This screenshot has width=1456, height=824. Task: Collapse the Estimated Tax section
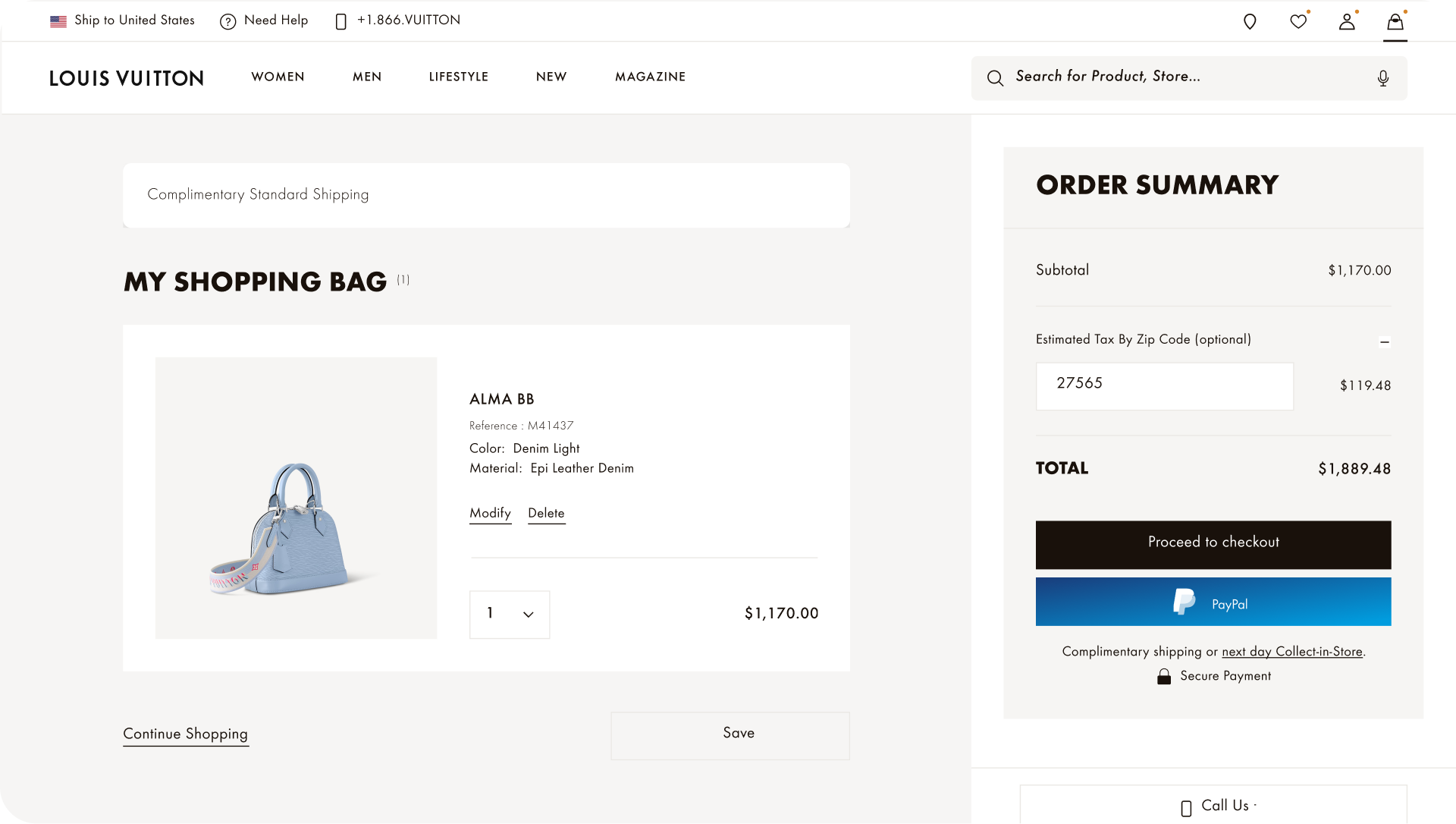pyautogui.click(x=1384, y=342)
